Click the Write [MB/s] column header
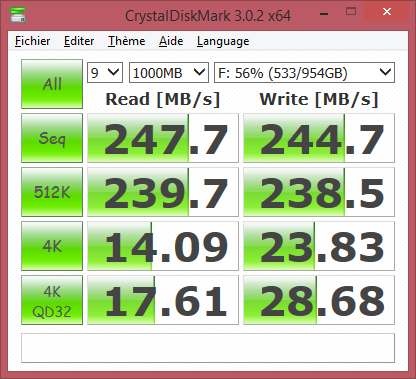The image size is (416, 379). pyautogui.click(x=319, y=99)
